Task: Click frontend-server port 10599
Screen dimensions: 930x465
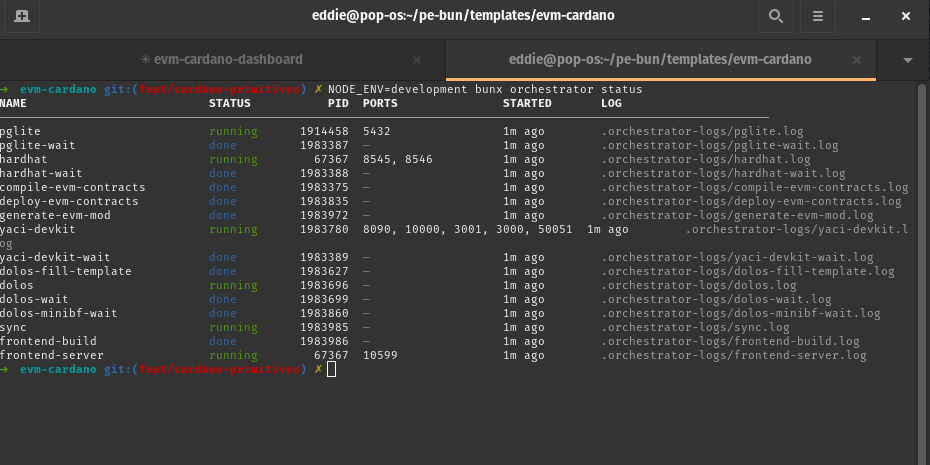Action: coord(380,356)
